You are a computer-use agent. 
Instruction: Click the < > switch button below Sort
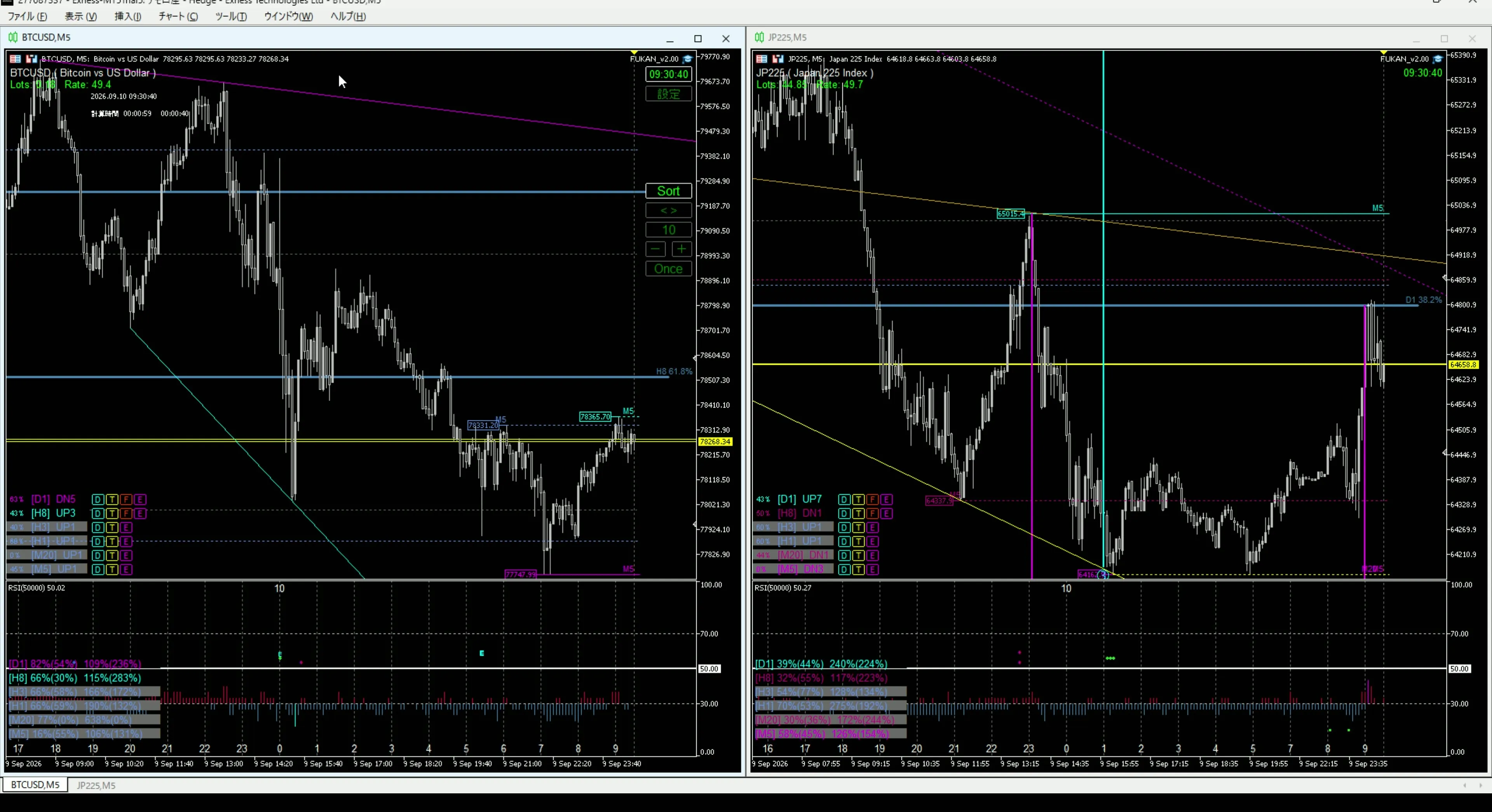point(668,210)
